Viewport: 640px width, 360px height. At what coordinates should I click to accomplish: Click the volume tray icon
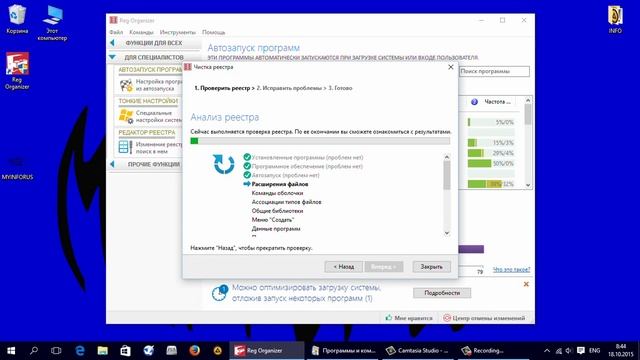tap(569, 351)
